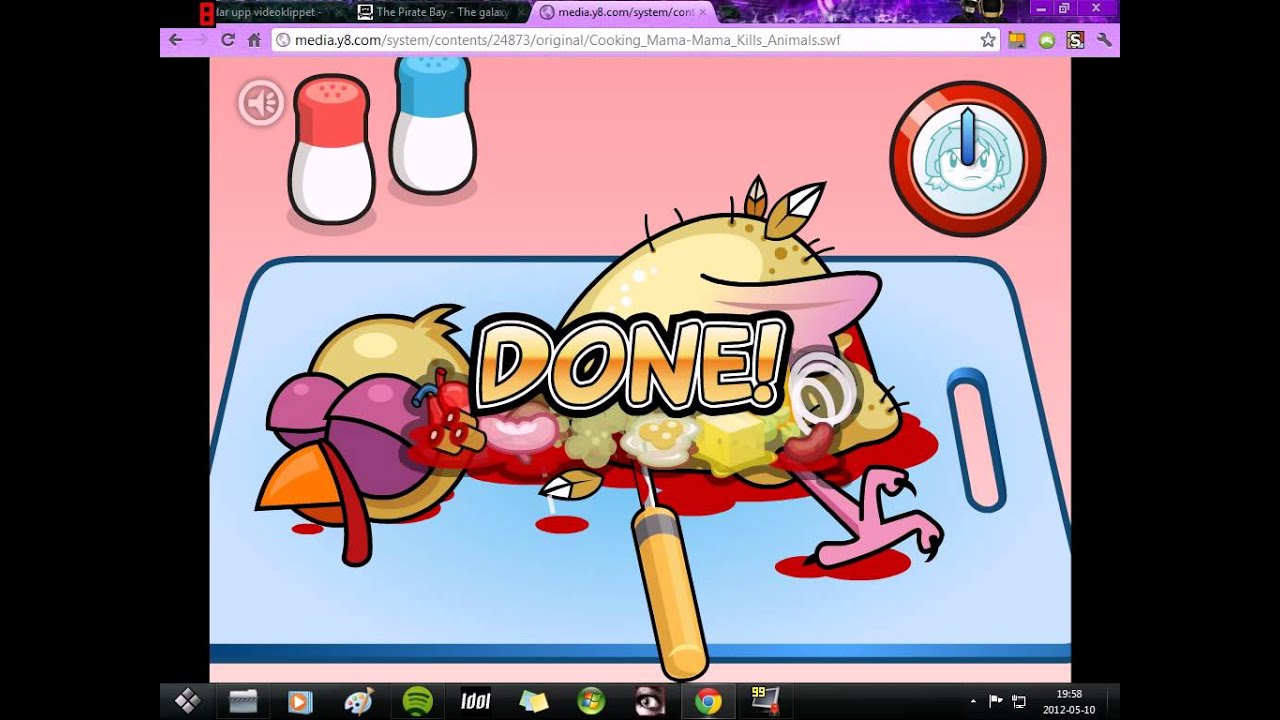Open the file folder taskbar icon
The image size is (1280, 720).
[x=243, y=701]
